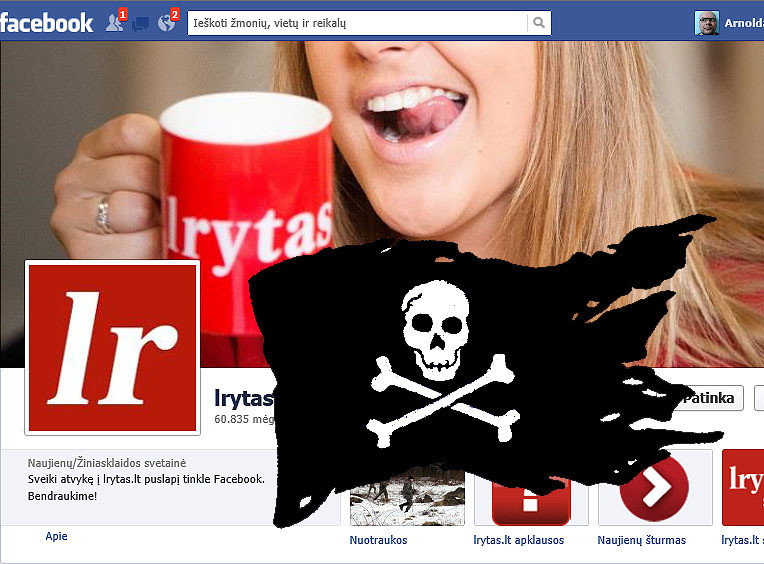Click the Facebook logo in header
The width and height of the screenshot is (764, 564).
46,22
